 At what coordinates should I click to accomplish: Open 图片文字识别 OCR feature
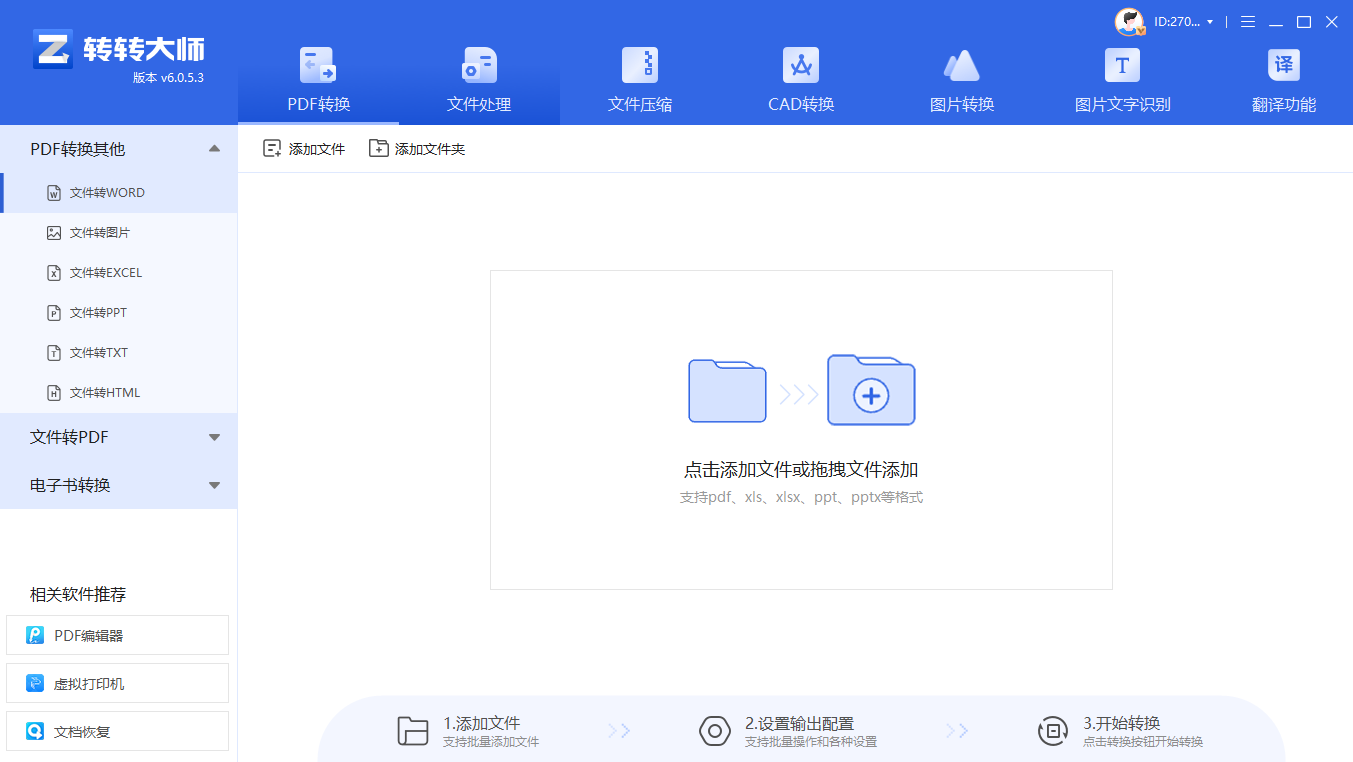(1121, 75)
